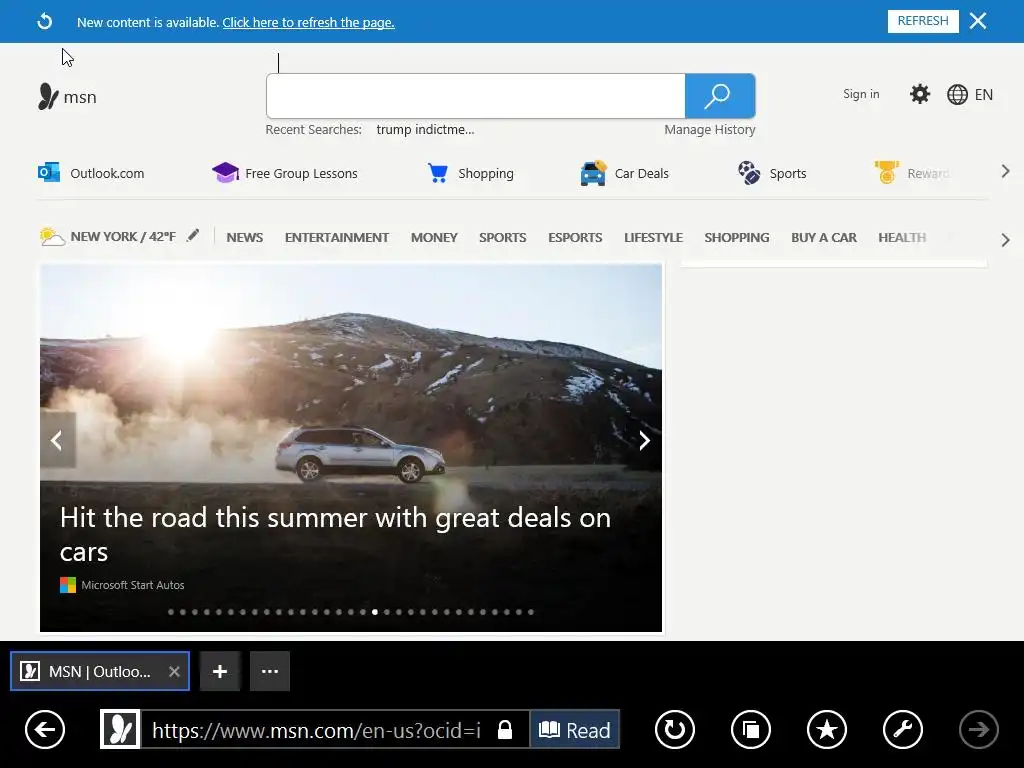
Task: Click the refresh arrow icon in the blue notification bar
Action: (44, 22)
